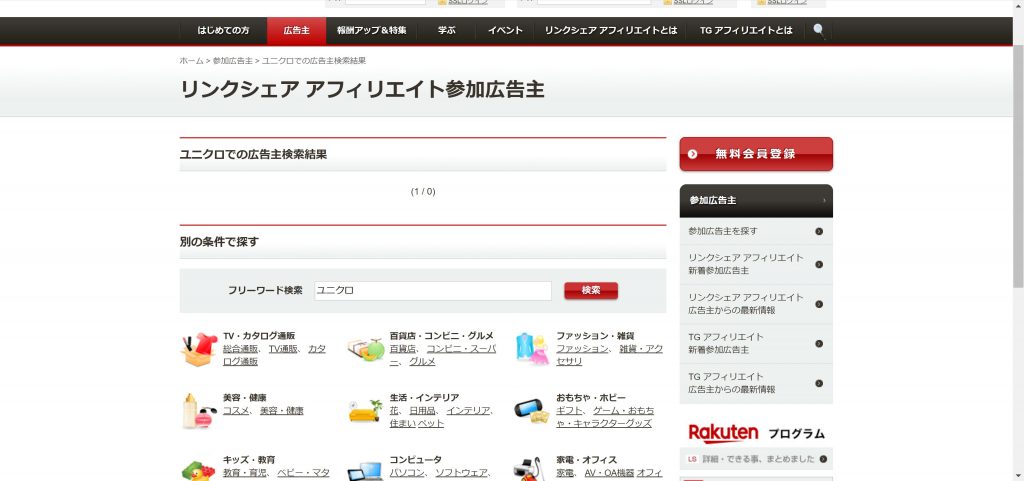Click the 花 link under 生活・インテリア
The image size is (1024, 481).
point(394,411)
